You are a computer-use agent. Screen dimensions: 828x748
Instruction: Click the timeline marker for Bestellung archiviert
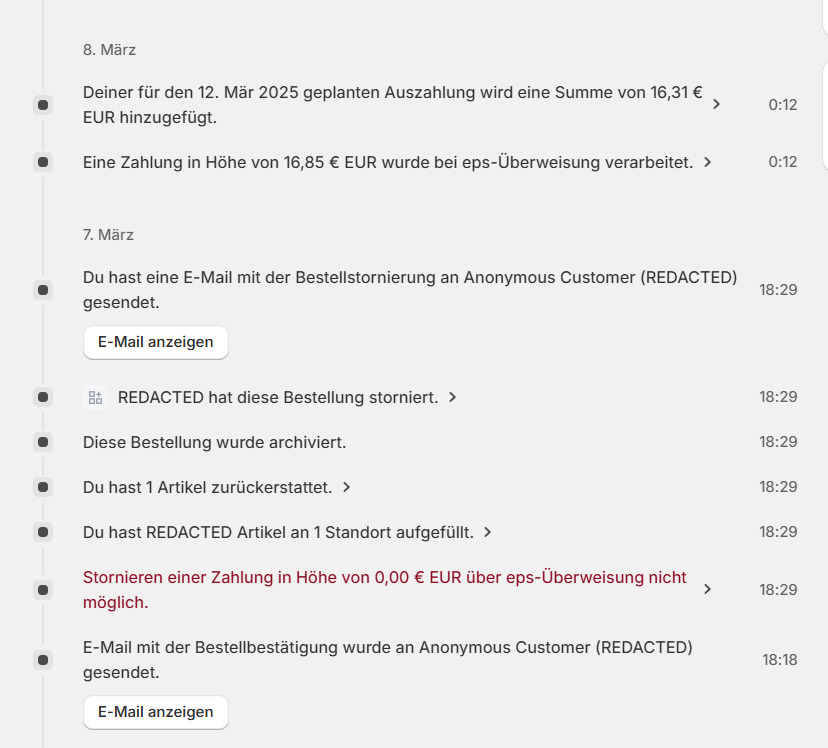pyautogui.click(x=43, y=442)
